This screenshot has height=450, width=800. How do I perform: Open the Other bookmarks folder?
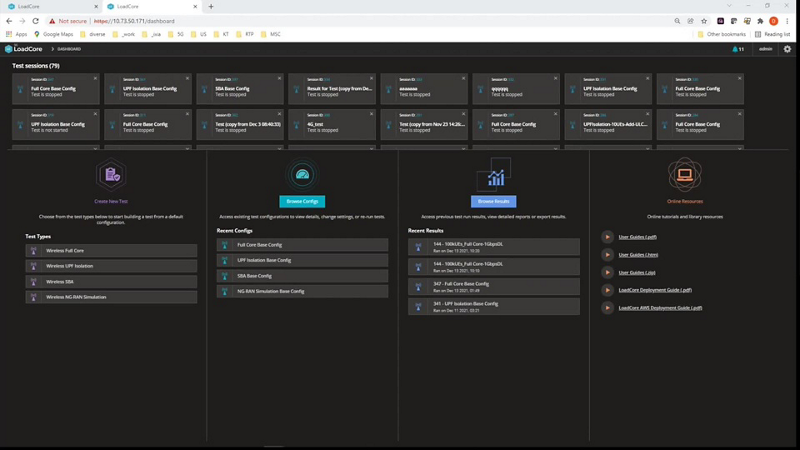coord(721,34)
